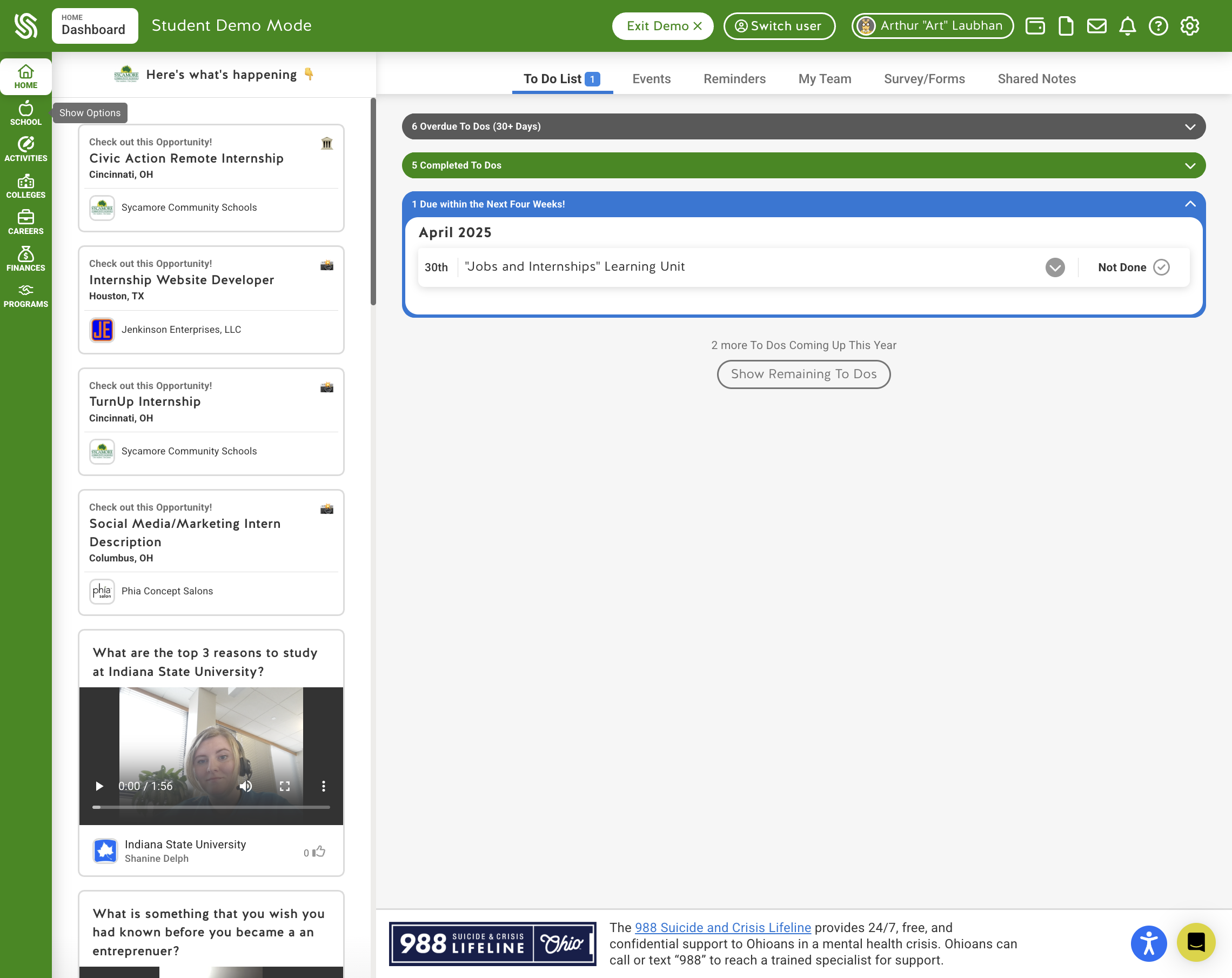Make the video fullscreen
Image resolution: width=1232 pixels, height=978 pixels.
pyautogui.click(x=285, y=786)
